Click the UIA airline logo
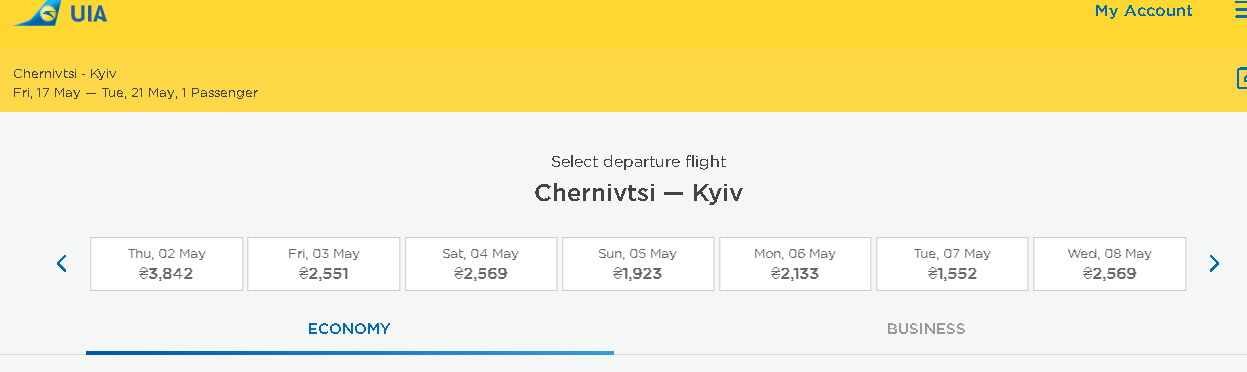The width and height of the screenshot is (1247, 372). (61, 13)
